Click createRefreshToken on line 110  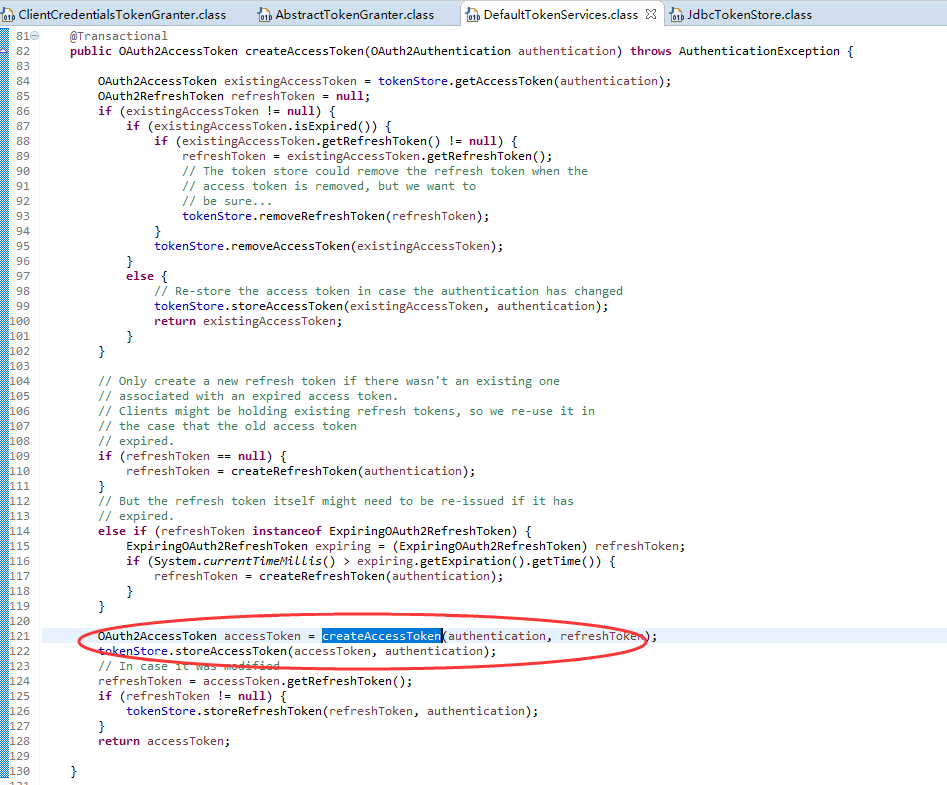click(x=294, y=471)
